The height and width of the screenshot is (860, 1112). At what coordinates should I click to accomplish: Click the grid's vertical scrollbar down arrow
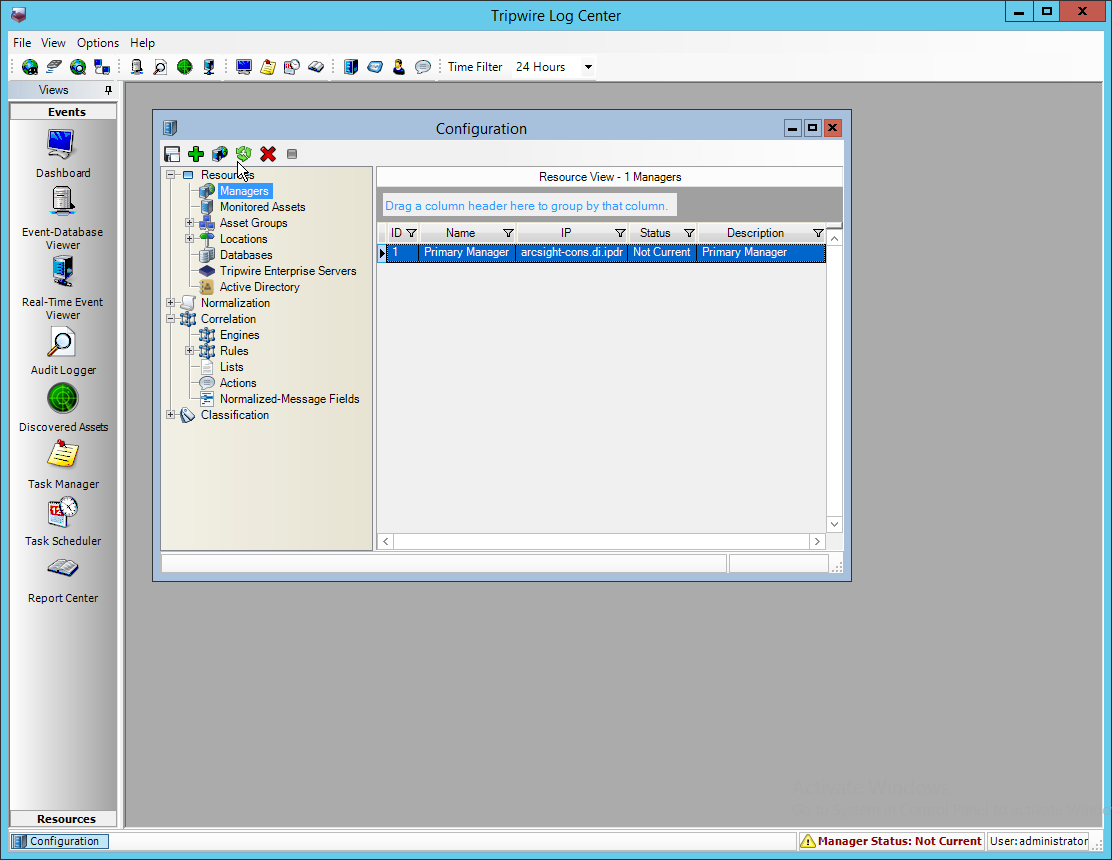[834, 525]
